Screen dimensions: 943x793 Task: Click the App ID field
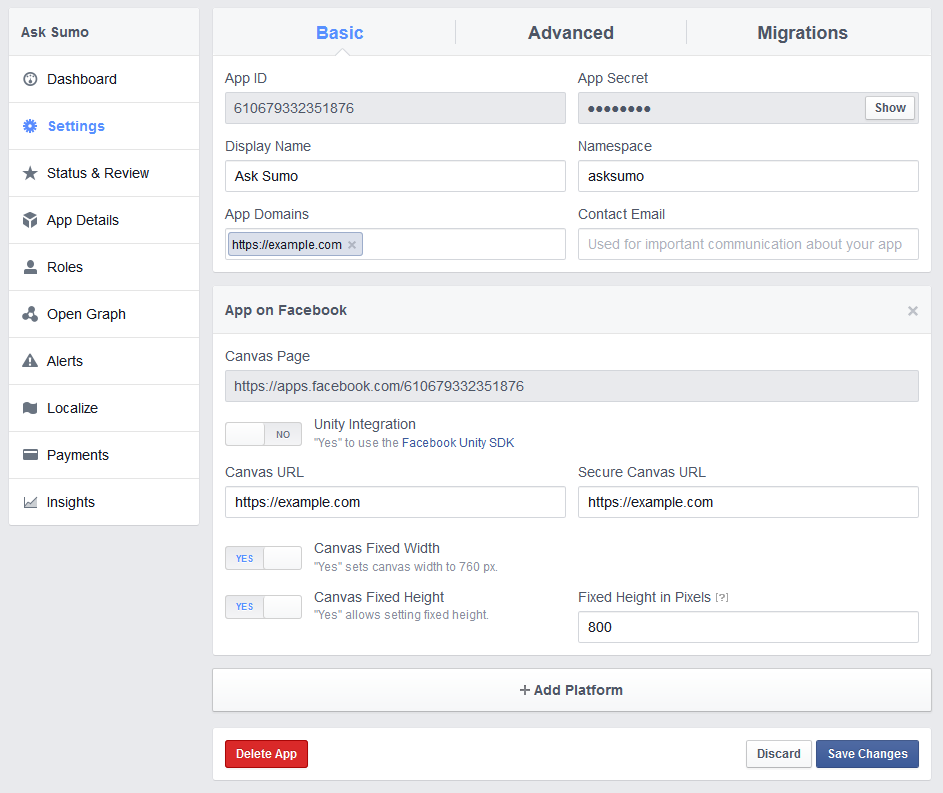pyautogui.click(x=395, y=108)
